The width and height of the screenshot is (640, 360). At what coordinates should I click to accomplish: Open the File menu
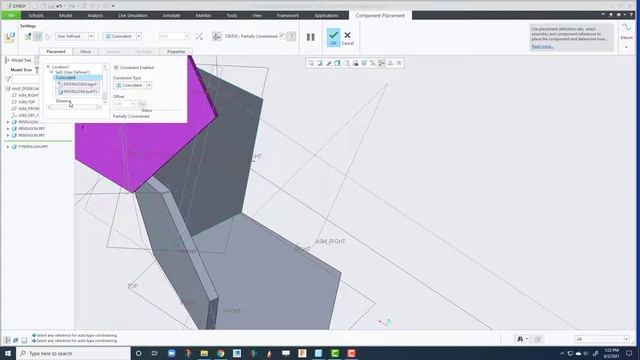click(11, 16)
